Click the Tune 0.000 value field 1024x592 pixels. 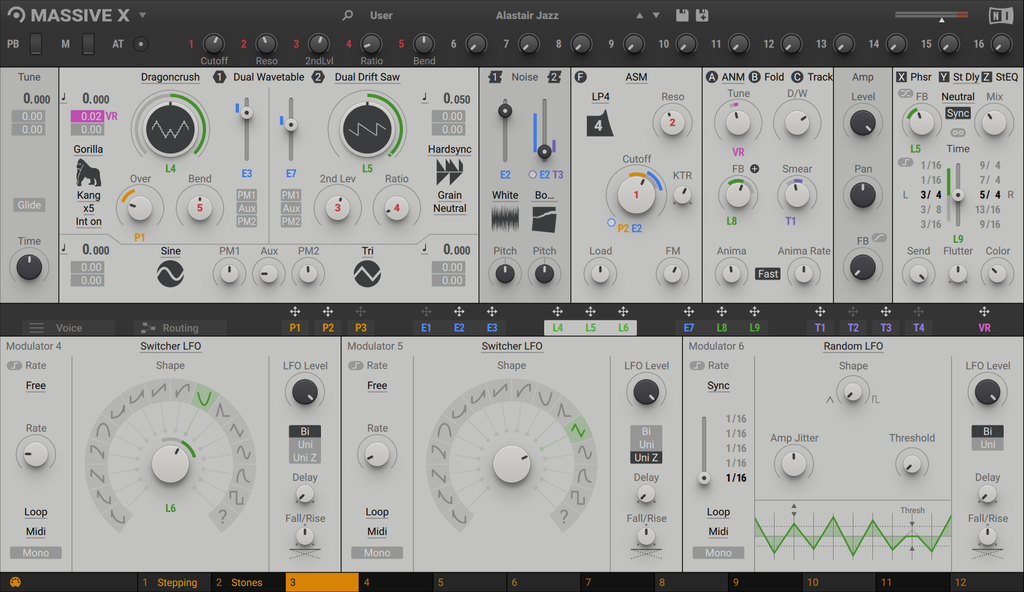click(x=37, y=99)
